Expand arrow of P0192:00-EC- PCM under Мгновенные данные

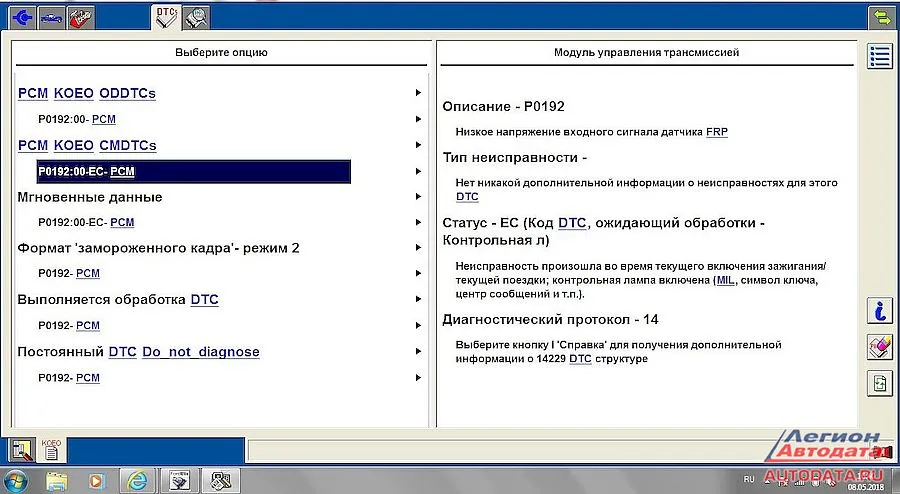pos(418,222)
